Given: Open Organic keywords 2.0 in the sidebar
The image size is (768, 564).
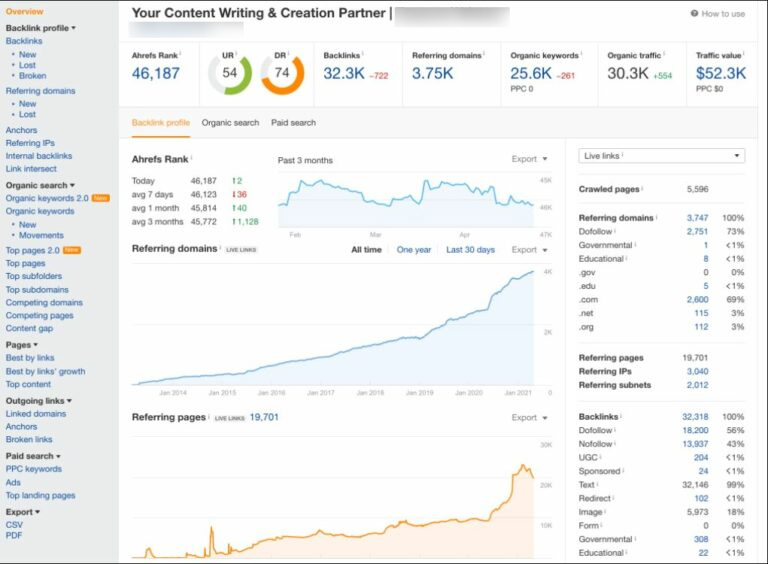Looking at the screenshot, I should [47, 198].
